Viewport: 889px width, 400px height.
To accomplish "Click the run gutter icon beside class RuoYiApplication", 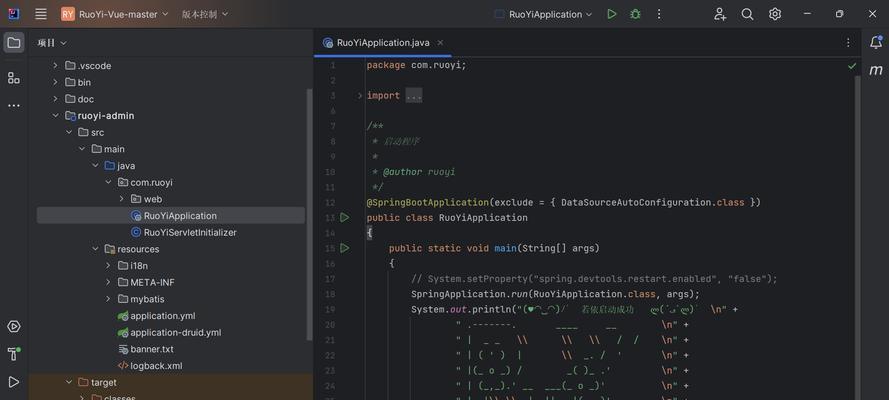I will [344, 218].
